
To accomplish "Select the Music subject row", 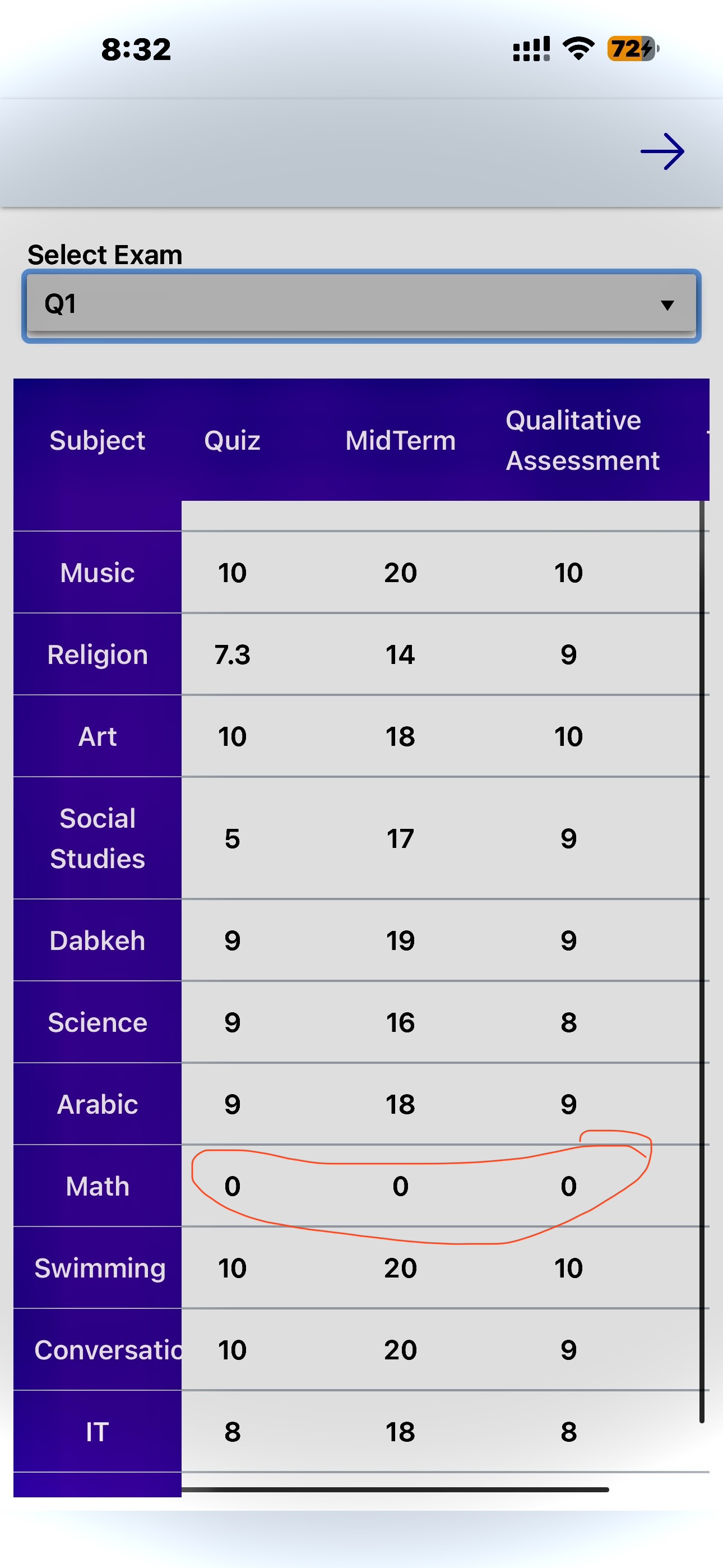I will pos(98,573).
